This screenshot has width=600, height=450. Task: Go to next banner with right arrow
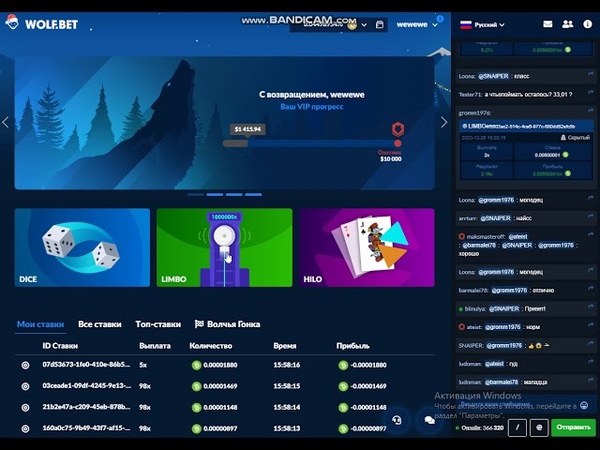[444, 122]
